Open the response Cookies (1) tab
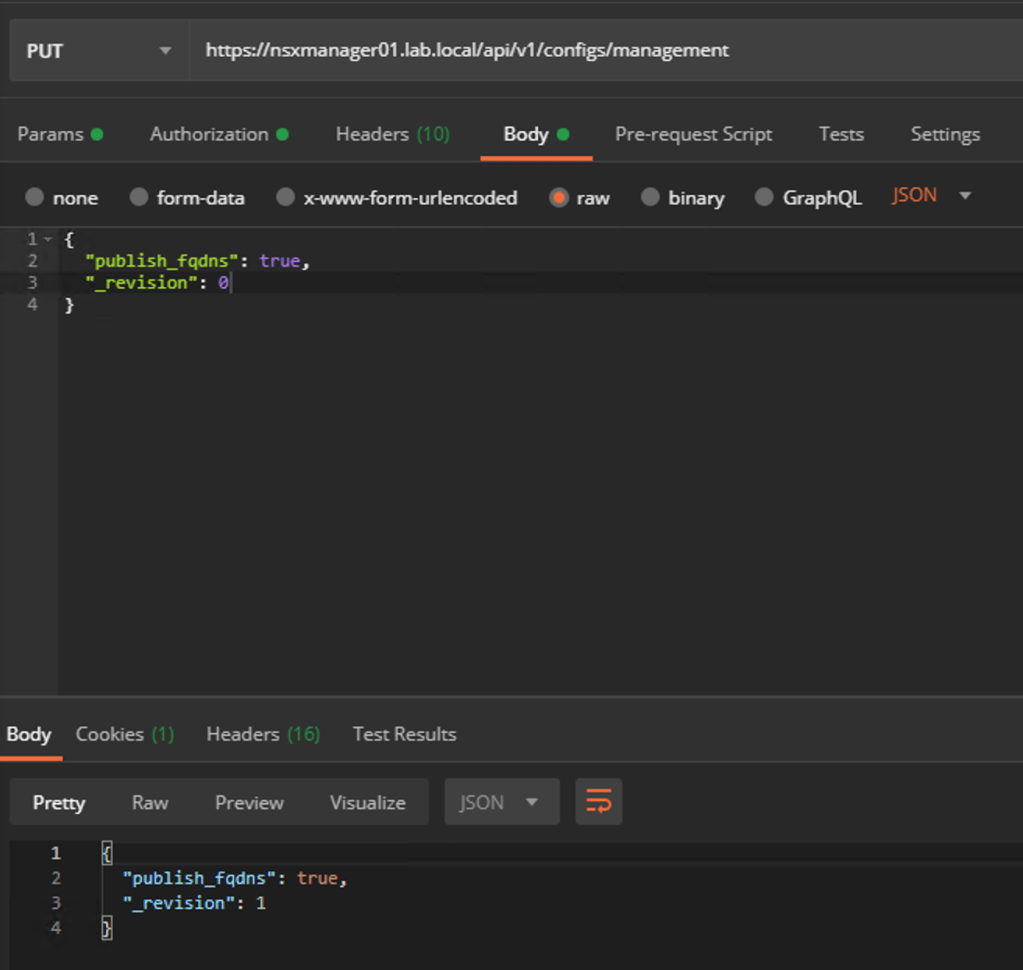Image resolution: width=1023 pixels, height=970 pixels. point(124,734)
